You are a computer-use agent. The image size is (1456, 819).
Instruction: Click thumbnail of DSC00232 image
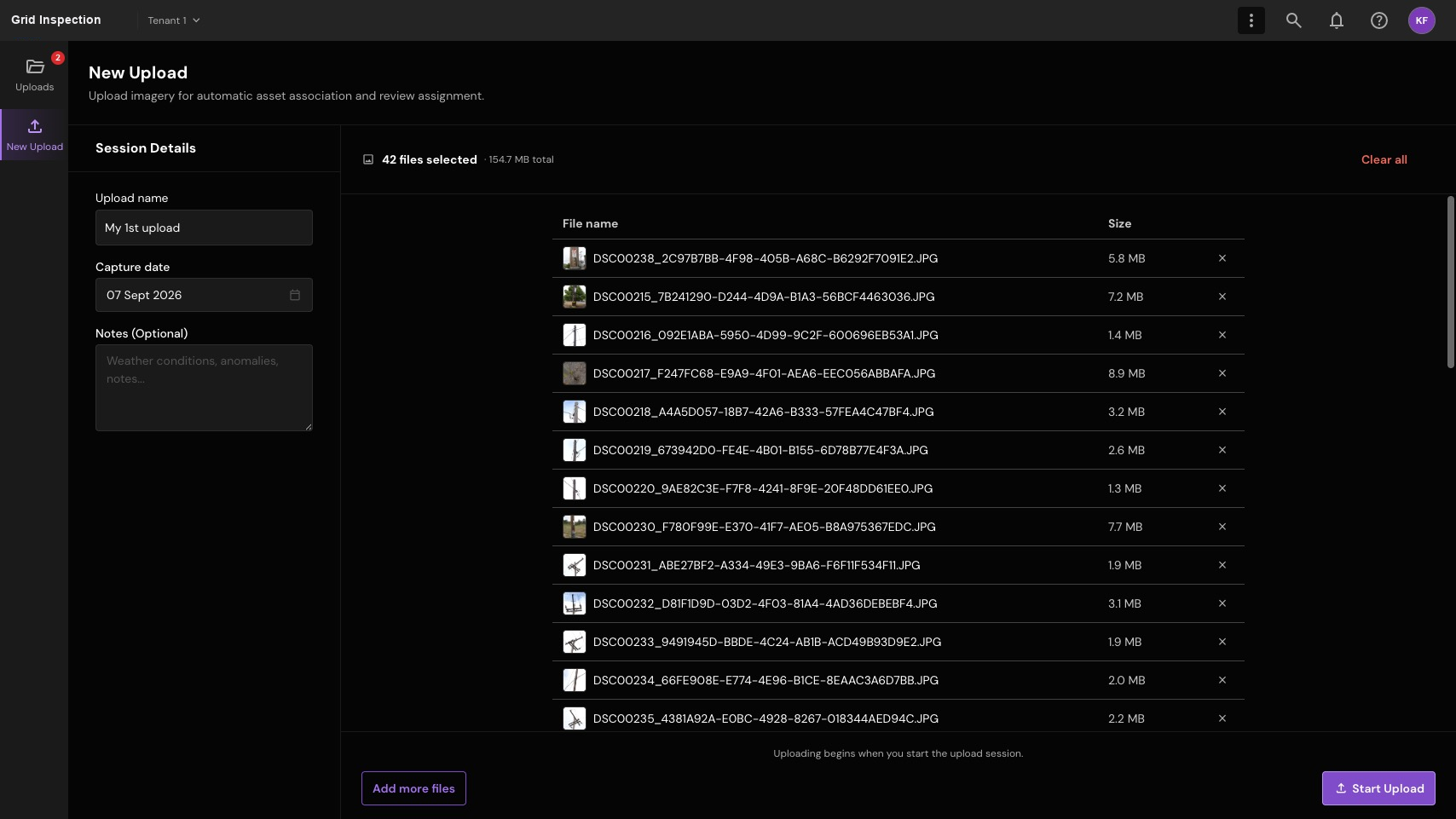point(575,603)
